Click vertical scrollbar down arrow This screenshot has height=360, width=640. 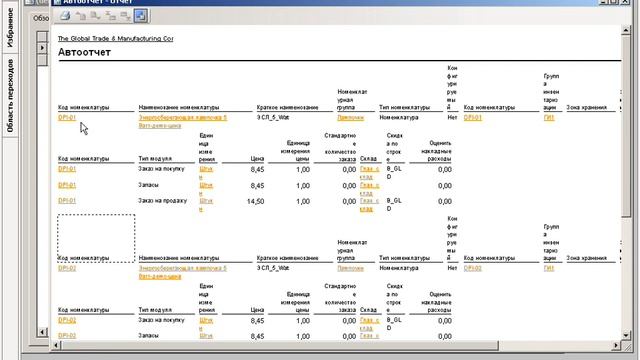tap(626, 336)
